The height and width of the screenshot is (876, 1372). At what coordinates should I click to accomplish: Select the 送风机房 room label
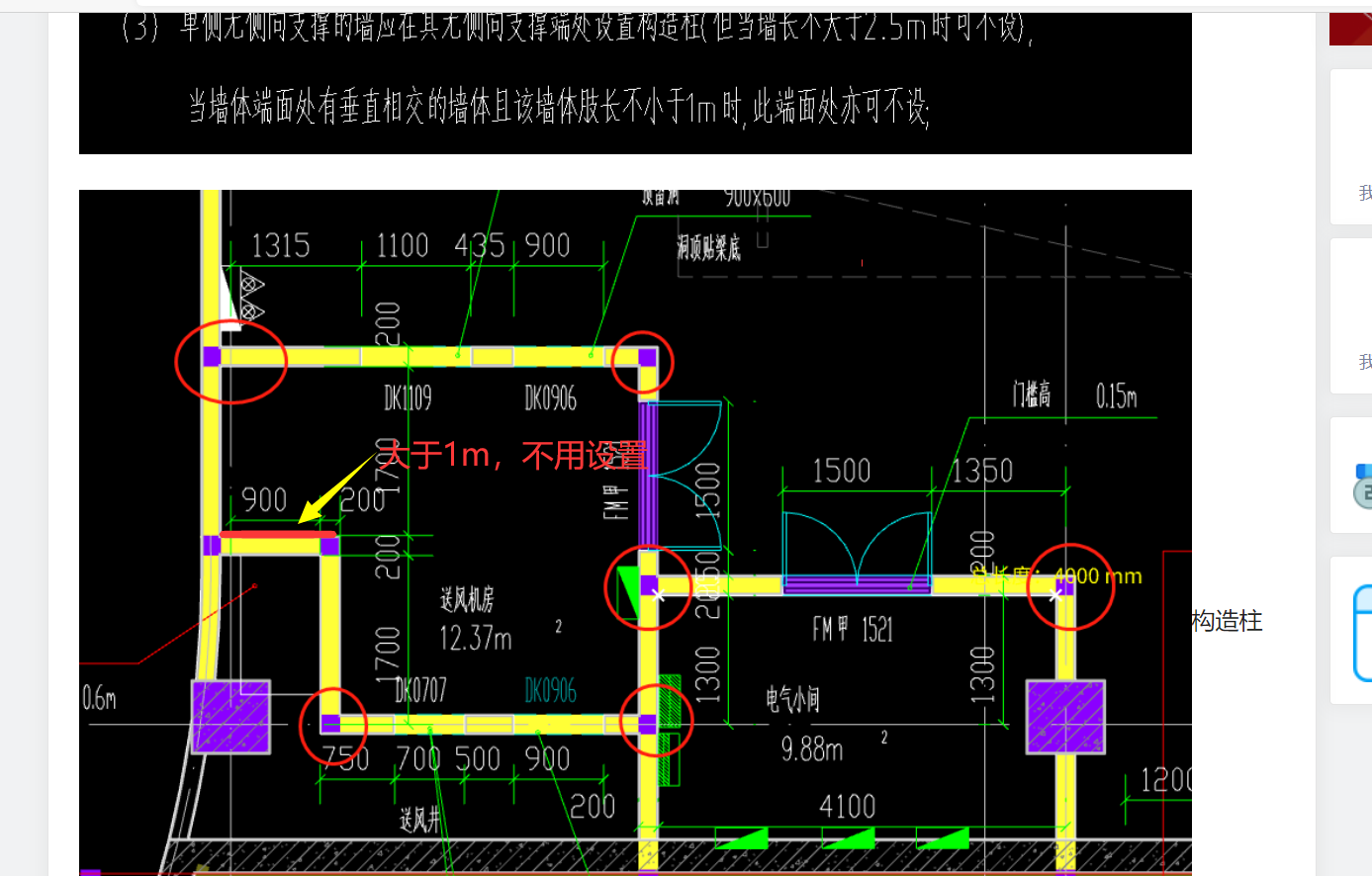(467, 599)
